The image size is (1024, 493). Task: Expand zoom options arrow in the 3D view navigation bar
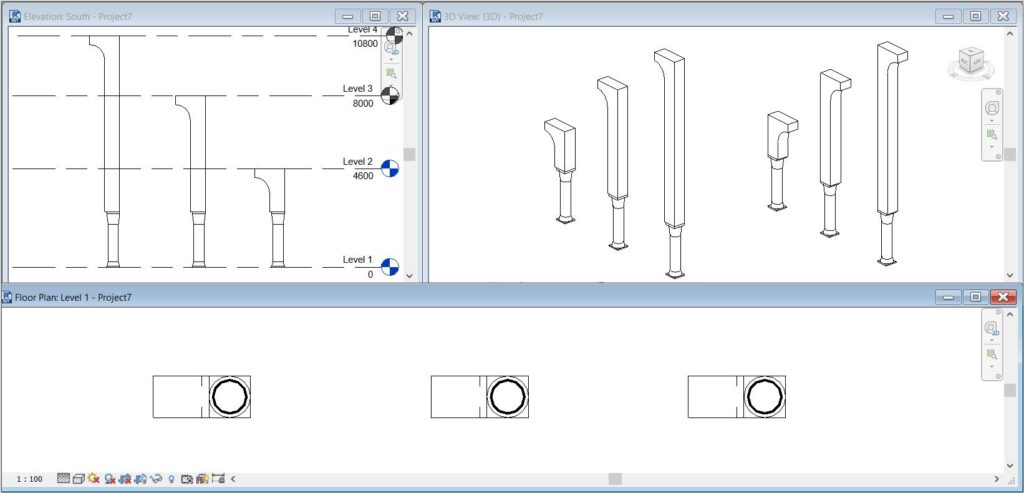993,146
